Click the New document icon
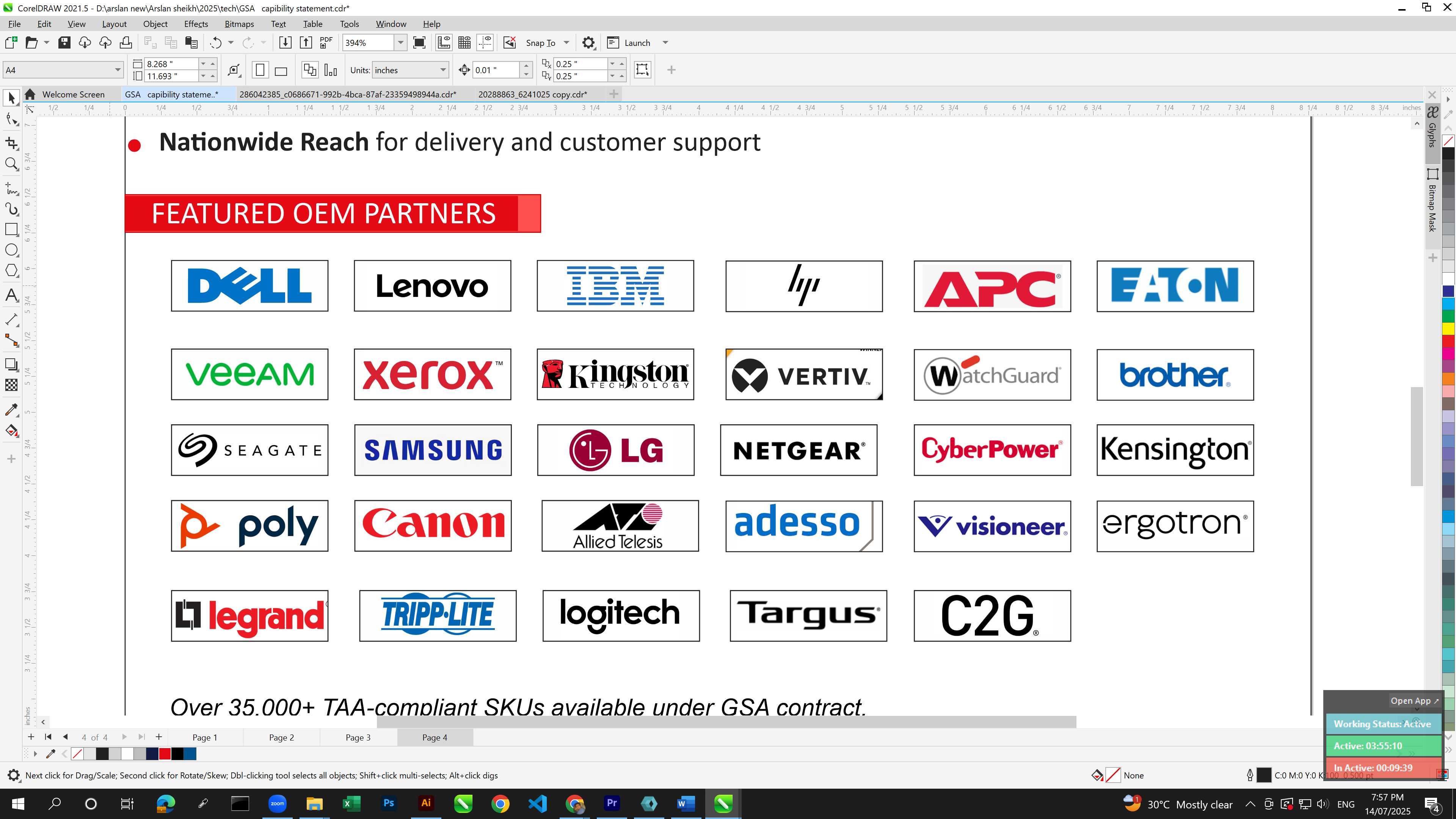 click(x=11, y=42)
